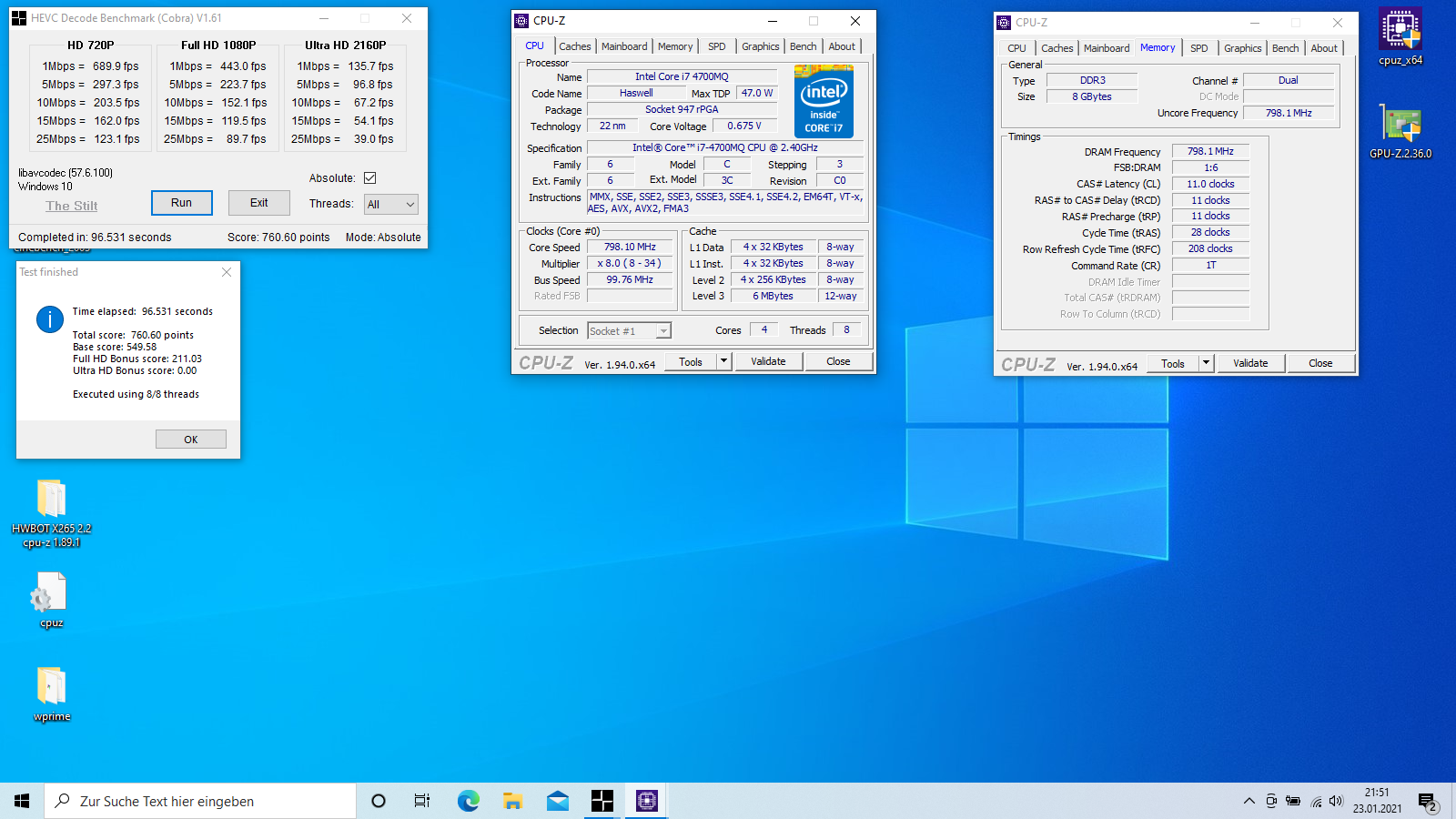The image size is (1456, 819).
Task: Open SPD tab in left CPU-Z
Action: [717, 46]
